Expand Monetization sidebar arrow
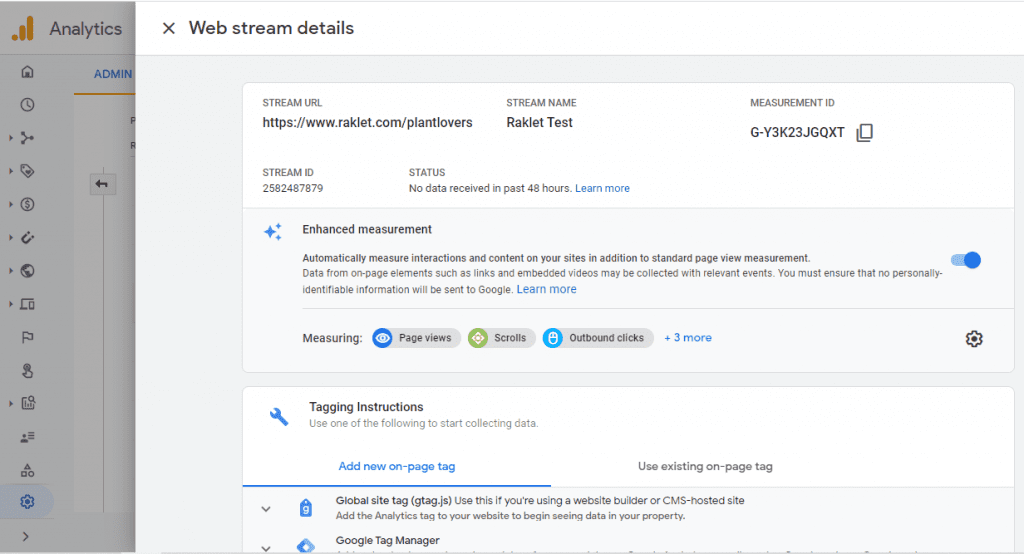Viewport: 1024px width, 554px height. click(x=10, y=204)
